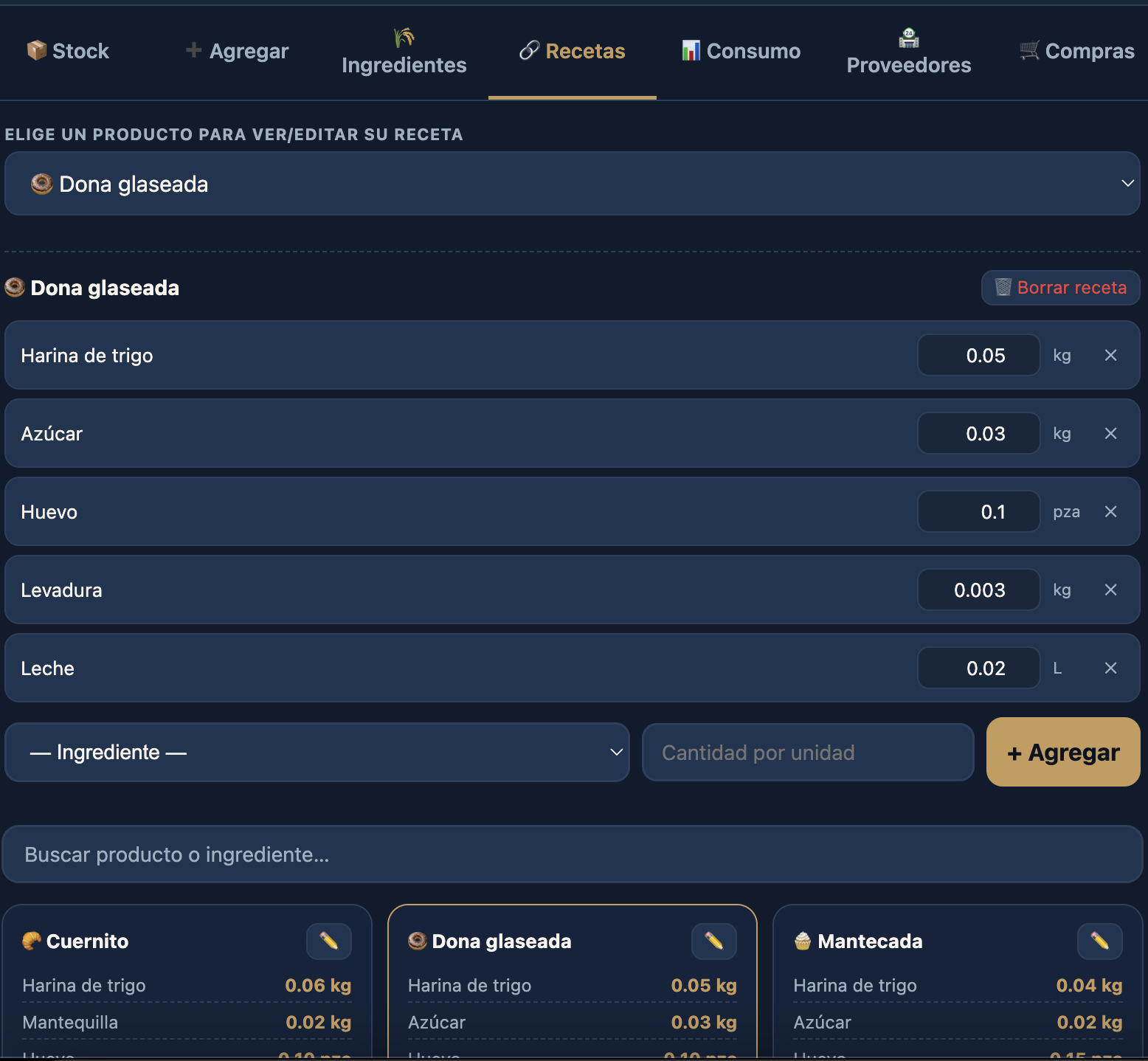Click the shopping cart icon beside Compras
The image size is (1148, 1061).
1029,50
